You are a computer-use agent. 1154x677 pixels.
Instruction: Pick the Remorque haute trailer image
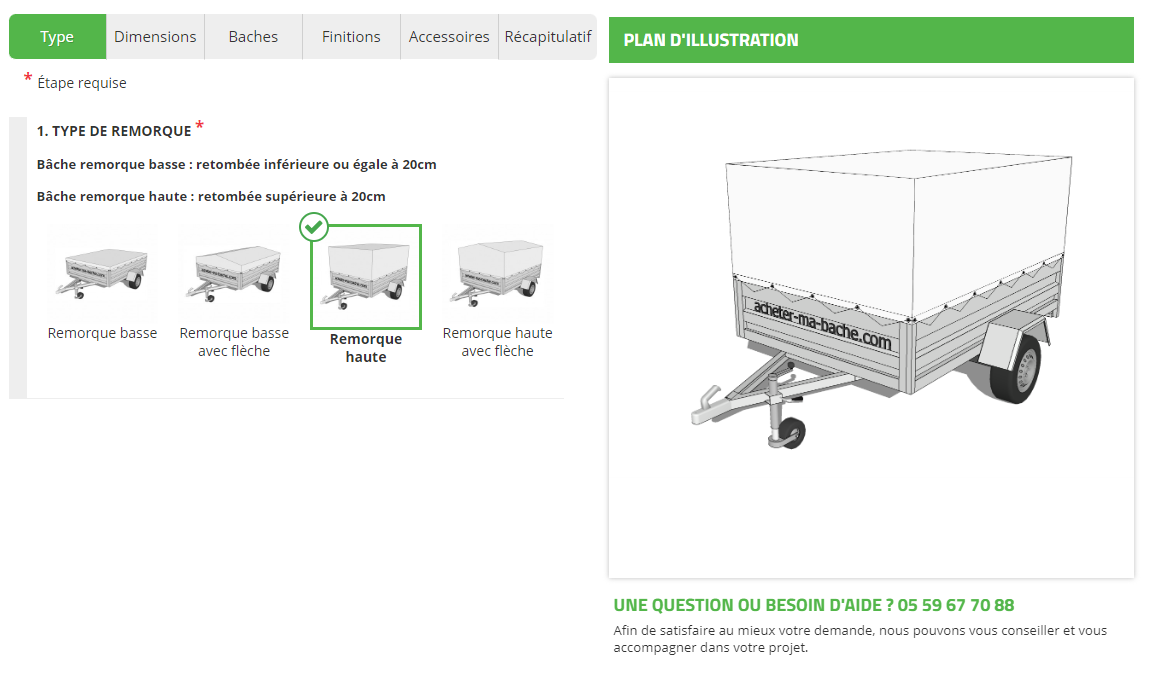(x=366, y=277)
